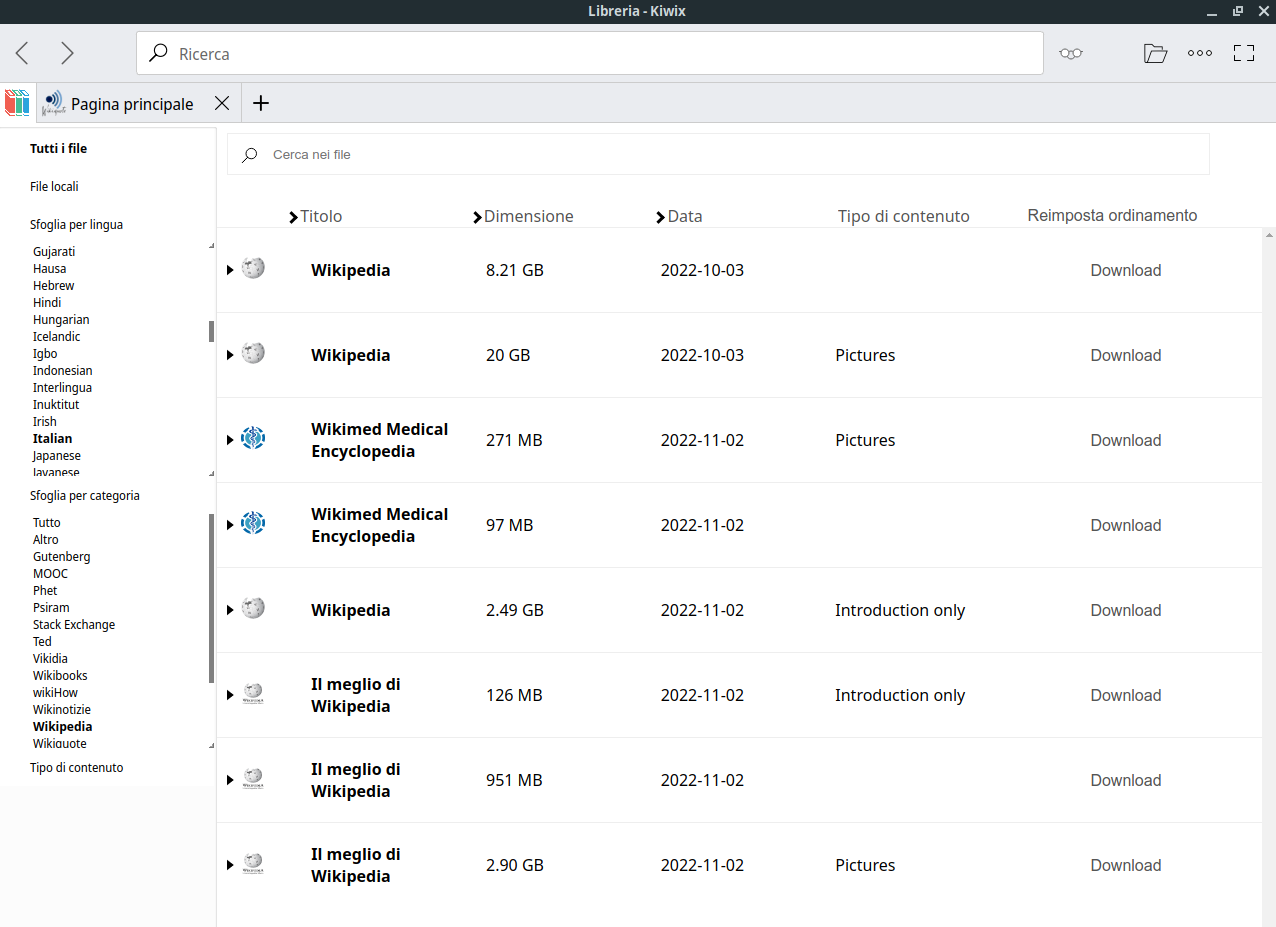
Task: Collapse the Sfoglia per lingua section
Action: [x=76, y=225]
